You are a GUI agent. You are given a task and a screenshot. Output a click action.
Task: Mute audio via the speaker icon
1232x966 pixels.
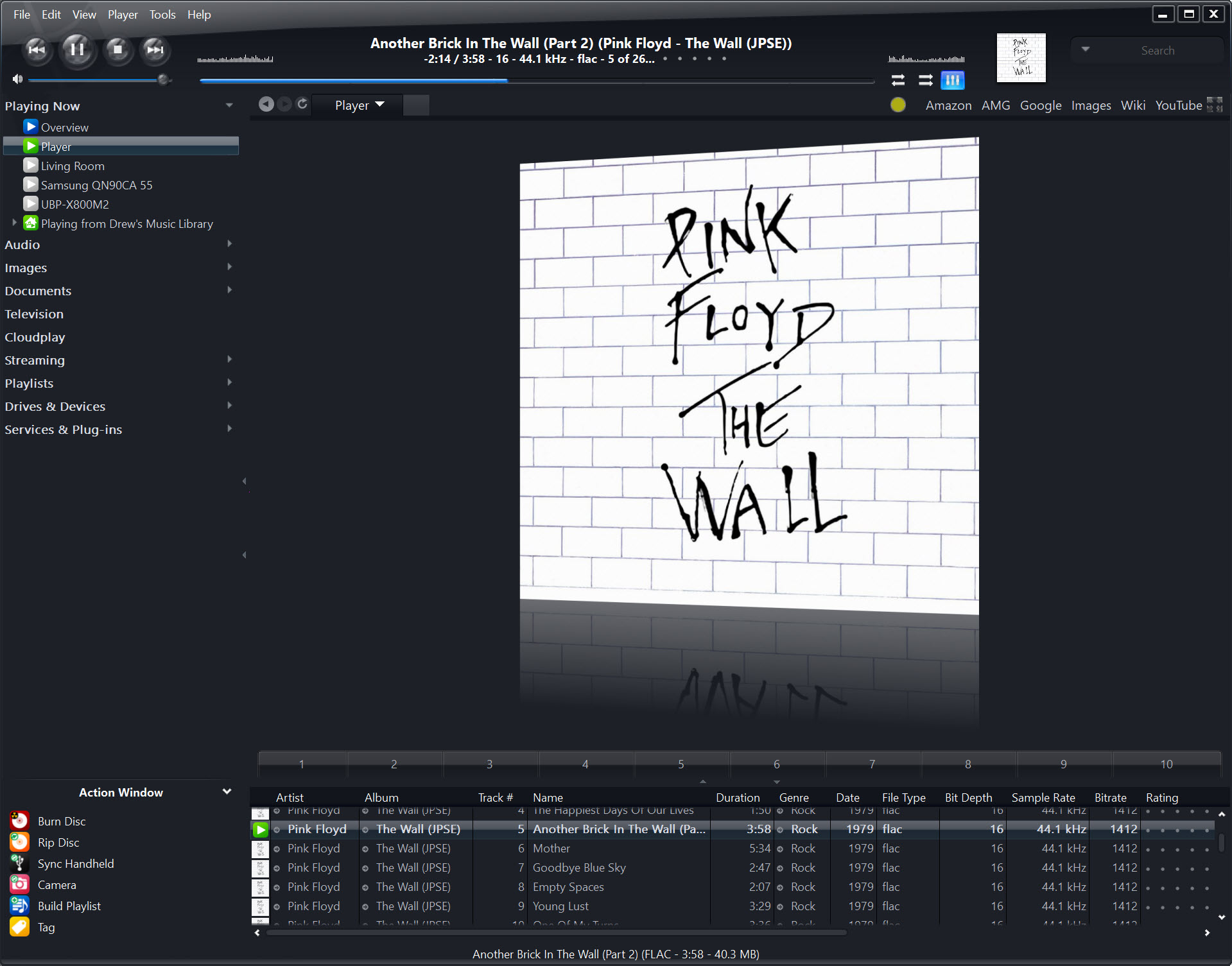pos(17,79)
